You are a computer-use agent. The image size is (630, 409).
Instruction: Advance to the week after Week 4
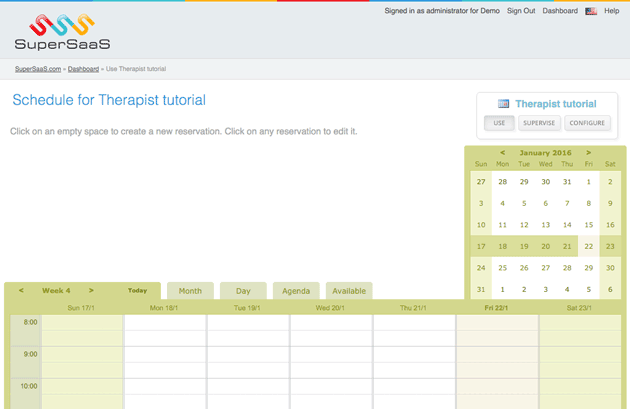click(x=91, y=290)
